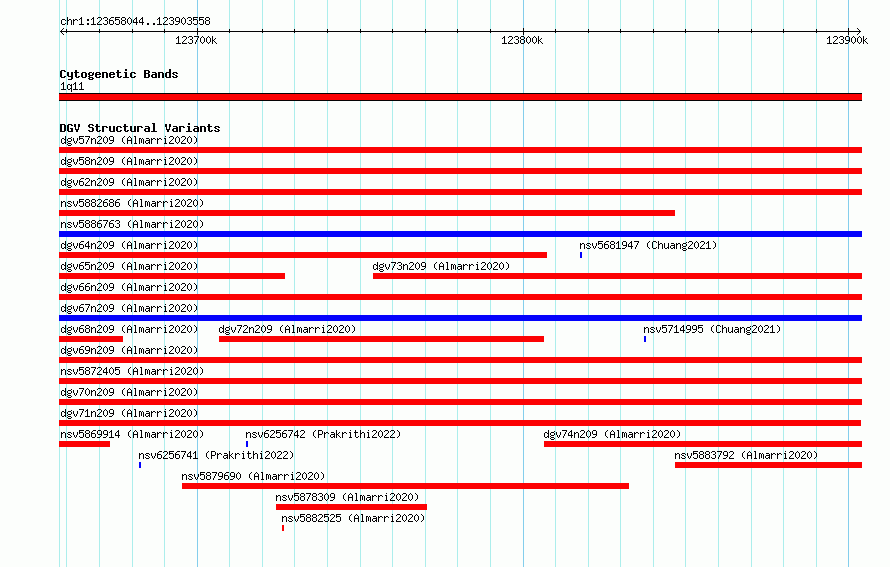Click the nsv6256741 (Prakrithi2022) label
Image resolution: width=890 pixels, height=567 pixels.
(216, 455)
